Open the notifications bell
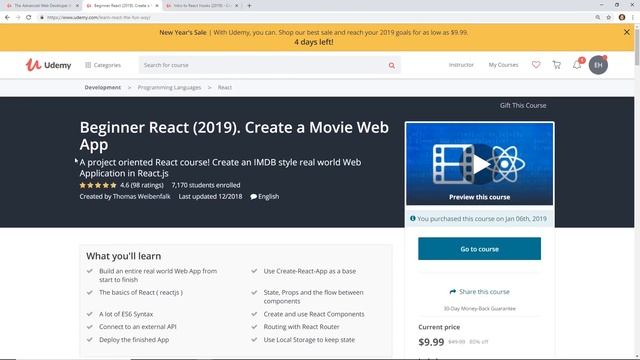The image size is (640, 360). click(x=577, y=64)
